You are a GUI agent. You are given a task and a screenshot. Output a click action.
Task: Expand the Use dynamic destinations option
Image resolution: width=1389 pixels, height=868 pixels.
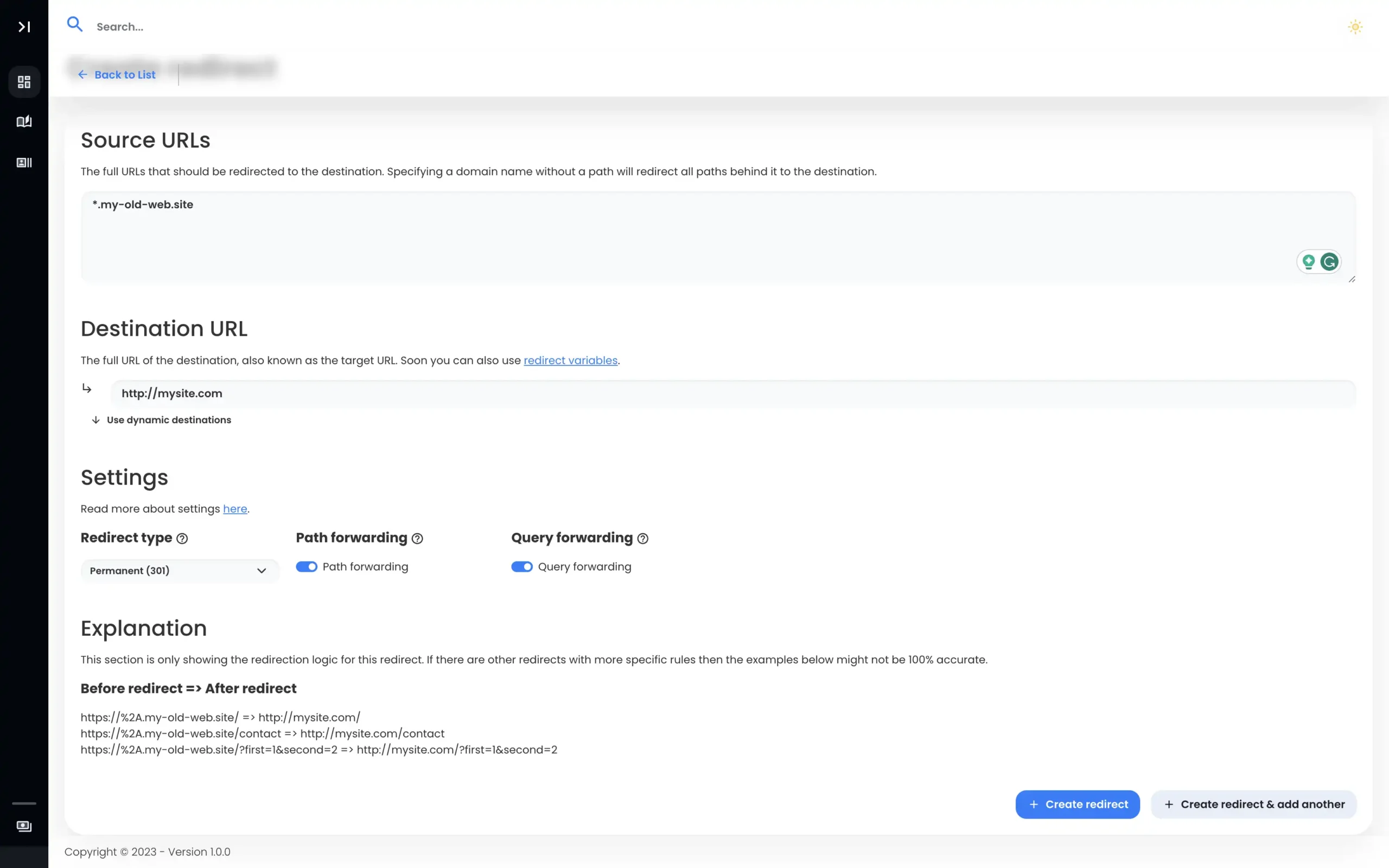coord(161,420)
